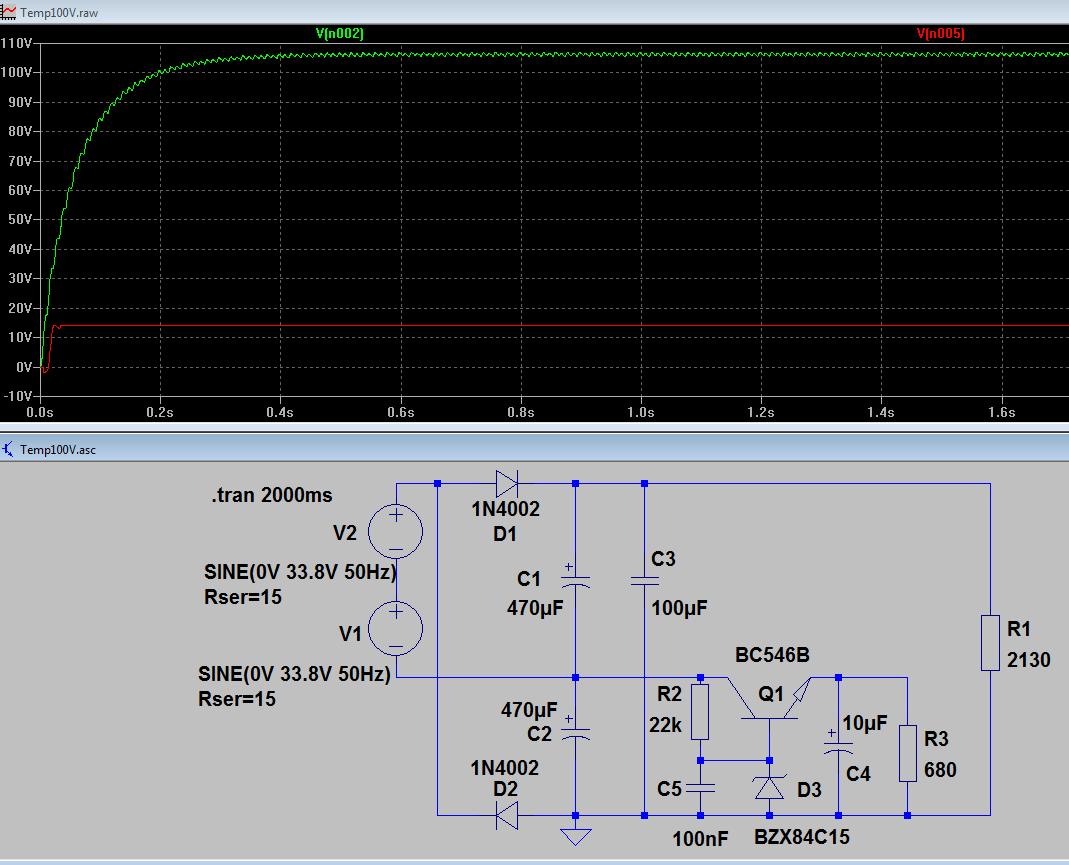This screenshot has width=1069, height=865.
Task: Click the Q1 reference label
Action: [x=771, y=694]
